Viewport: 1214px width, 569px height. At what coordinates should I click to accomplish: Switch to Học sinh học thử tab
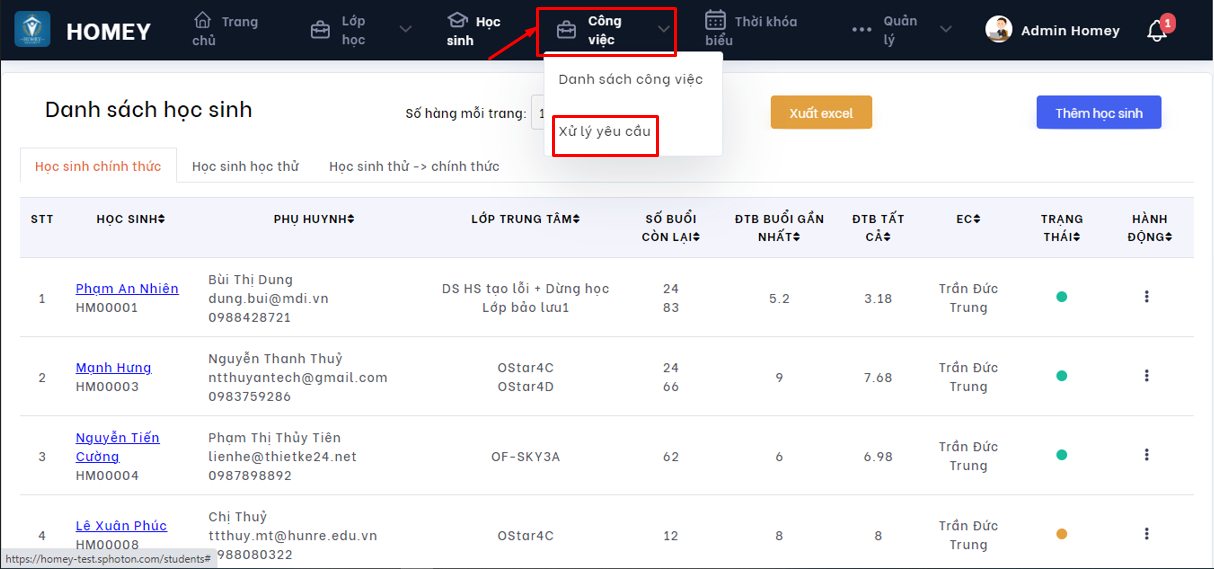(x=245, y=166)
